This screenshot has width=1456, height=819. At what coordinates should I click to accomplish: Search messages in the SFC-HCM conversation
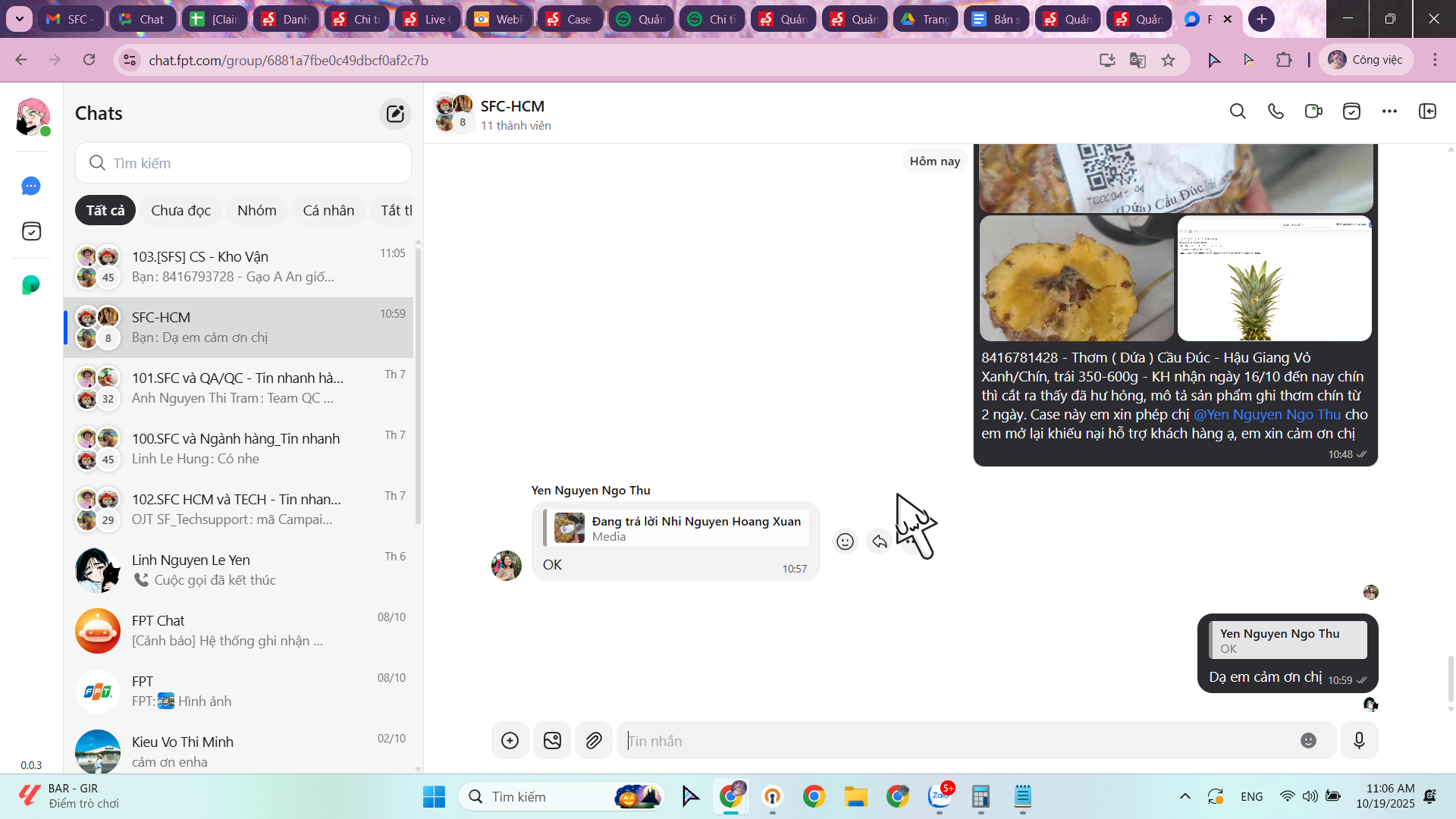pos(1238,111)
